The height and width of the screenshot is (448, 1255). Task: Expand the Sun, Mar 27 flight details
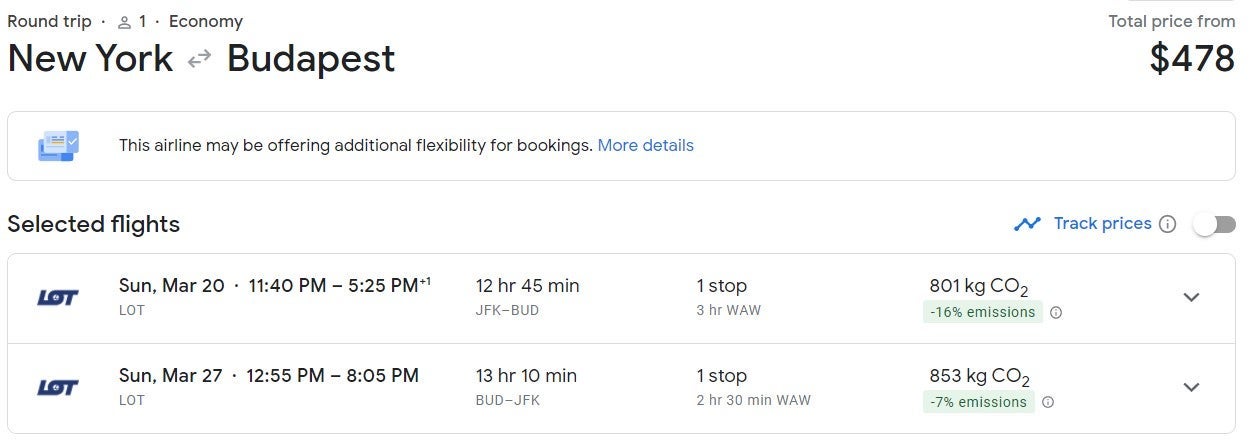click(1191, 387)
